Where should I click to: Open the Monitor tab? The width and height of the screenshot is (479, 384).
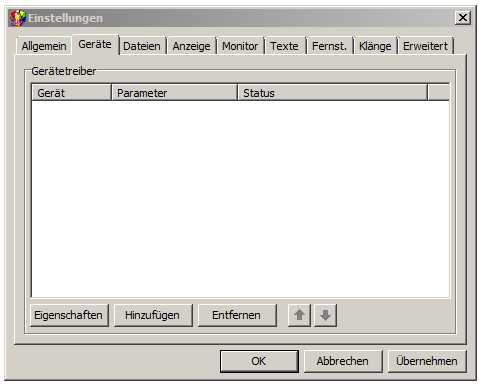(240, 46)
